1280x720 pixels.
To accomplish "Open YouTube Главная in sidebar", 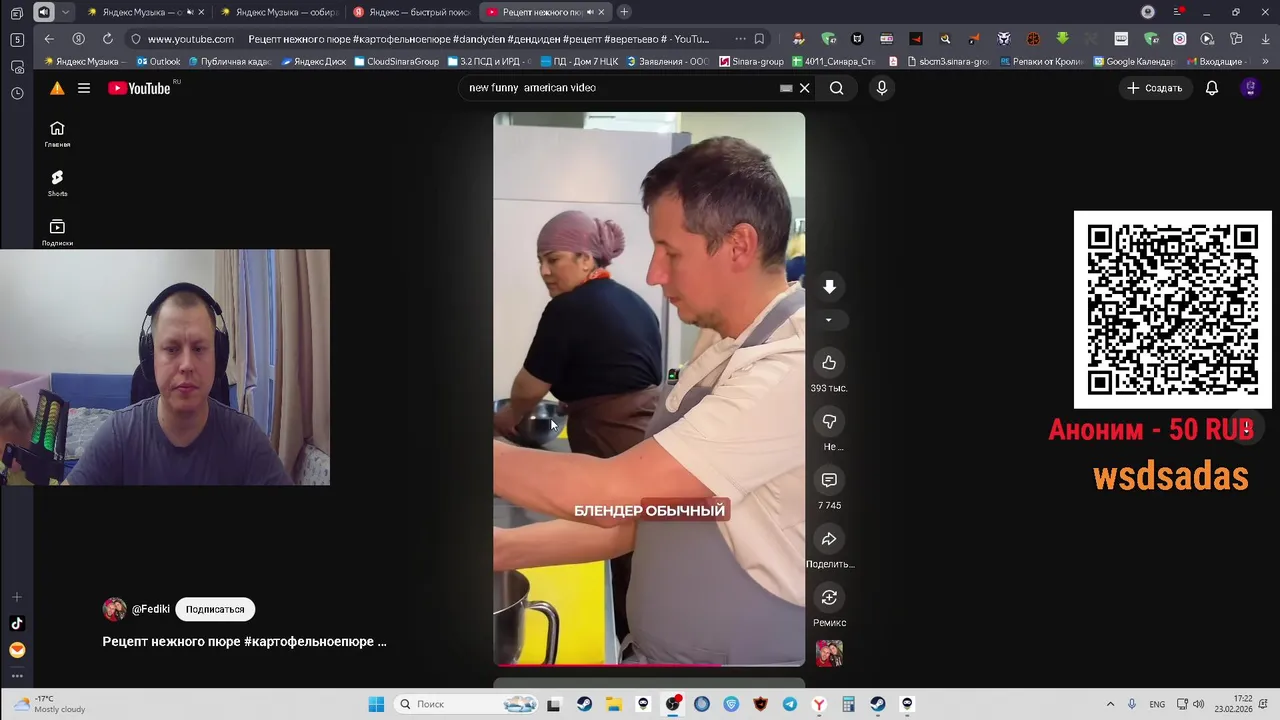I will 57,134.
